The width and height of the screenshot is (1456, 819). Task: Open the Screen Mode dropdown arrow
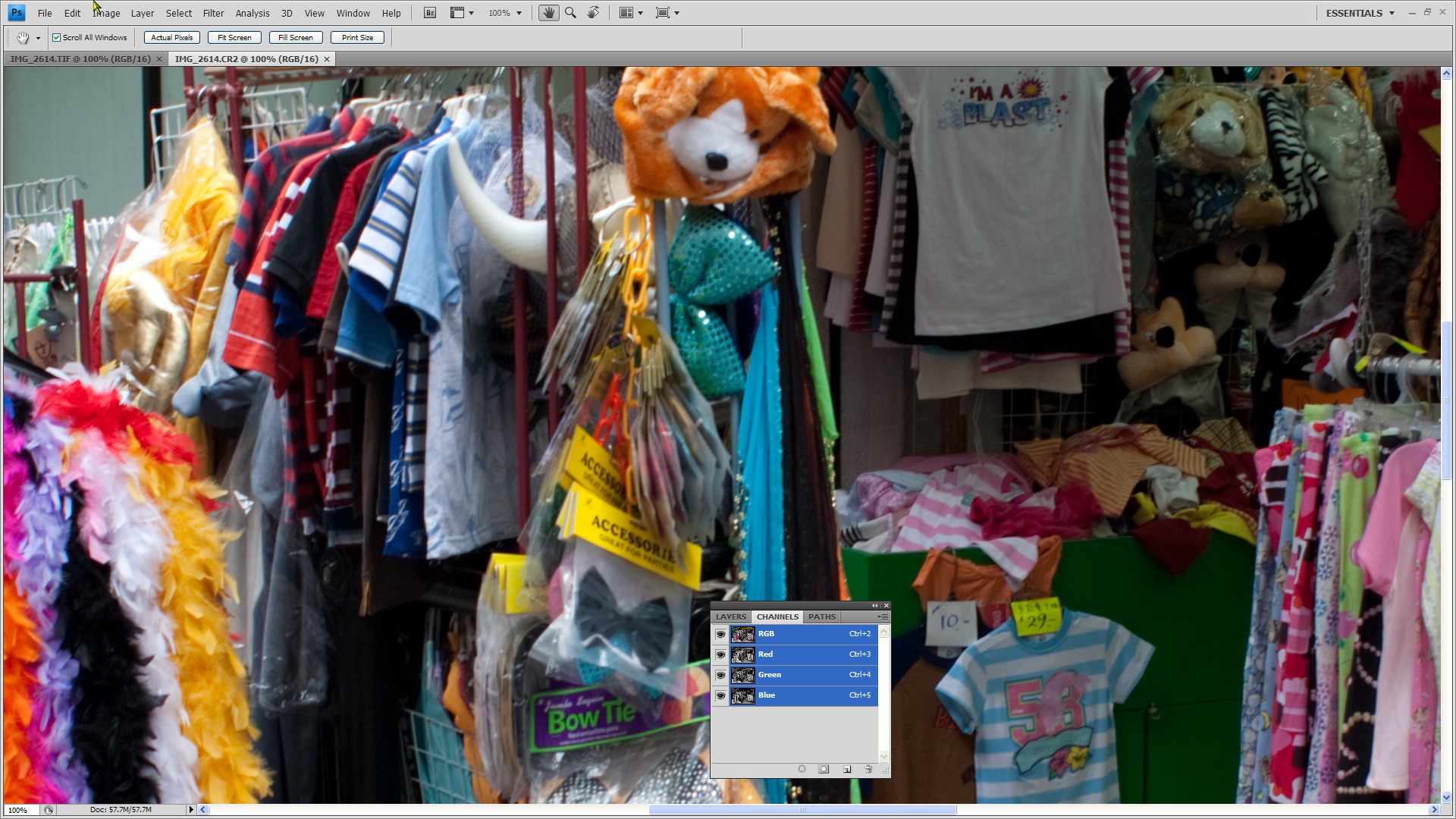tap(676, 14)
